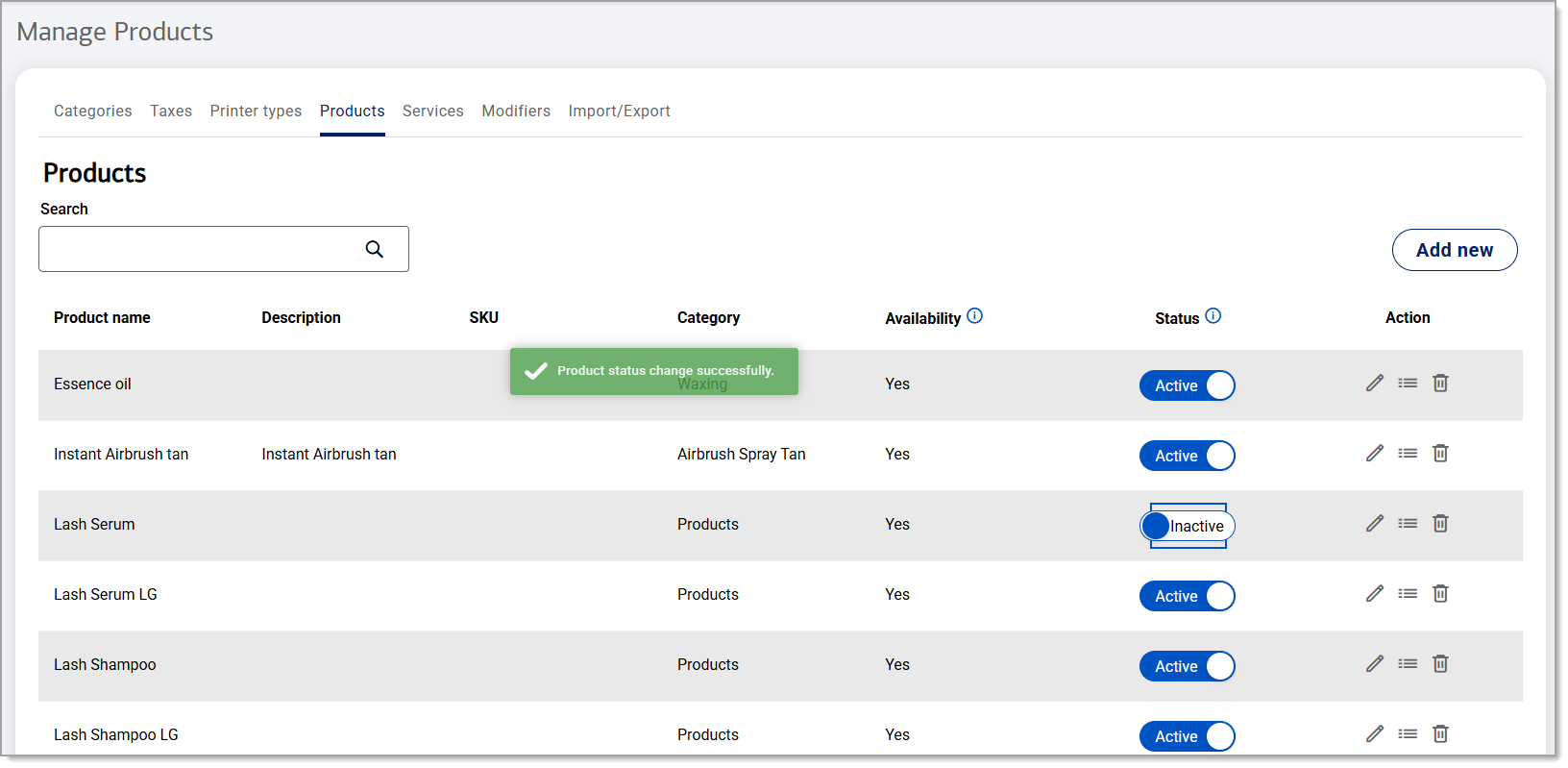1568x768 pixels.
Task: Click the Category column header
Action: click(708, 317)
